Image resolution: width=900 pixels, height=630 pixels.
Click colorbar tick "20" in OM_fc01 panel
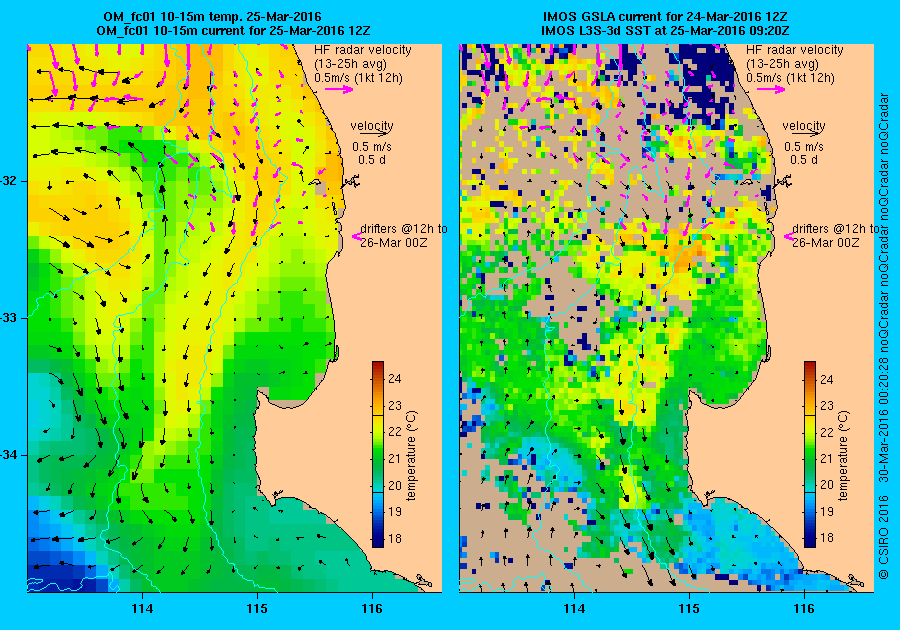click(x=395, y=485)
